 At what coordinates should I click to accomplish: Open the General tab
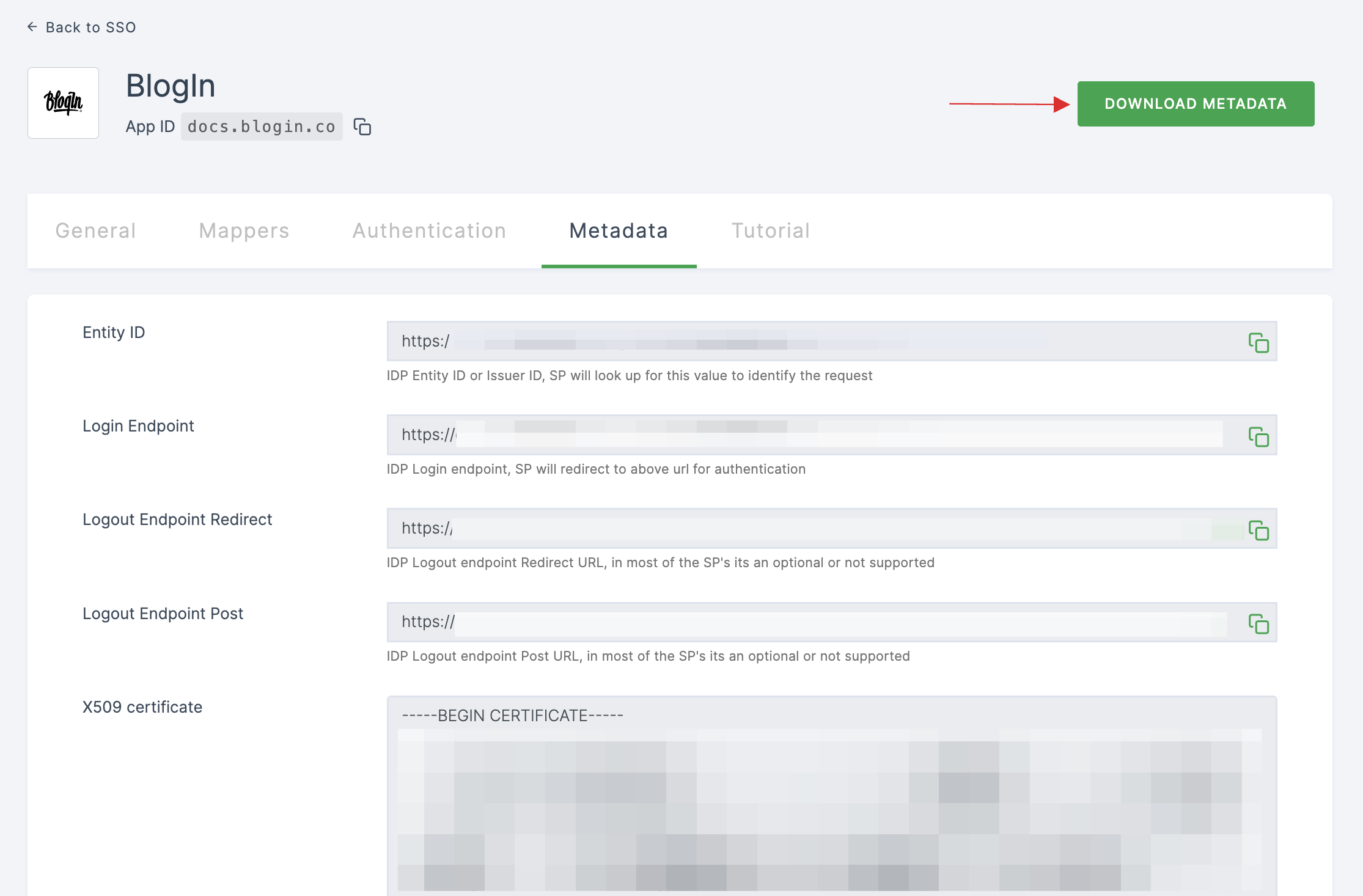(95, 230)
